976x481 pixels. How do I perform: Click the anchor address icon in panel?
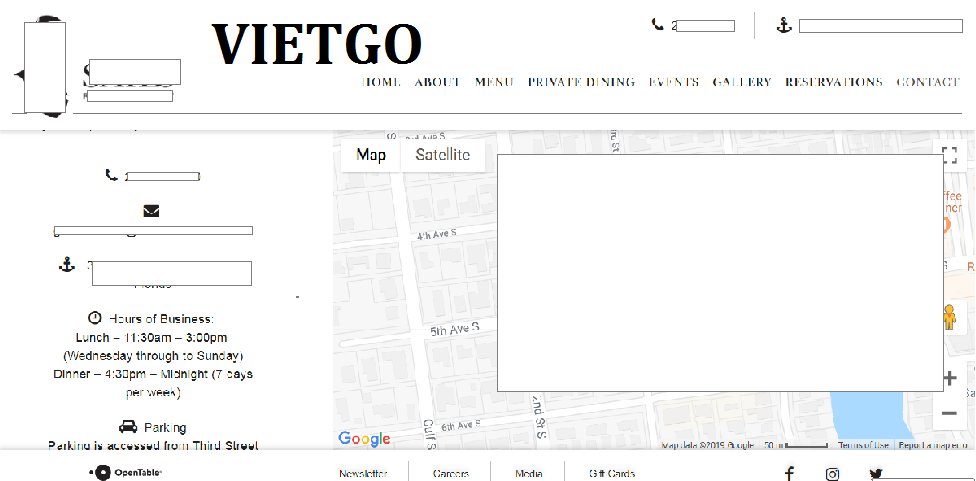click(67, 264)
